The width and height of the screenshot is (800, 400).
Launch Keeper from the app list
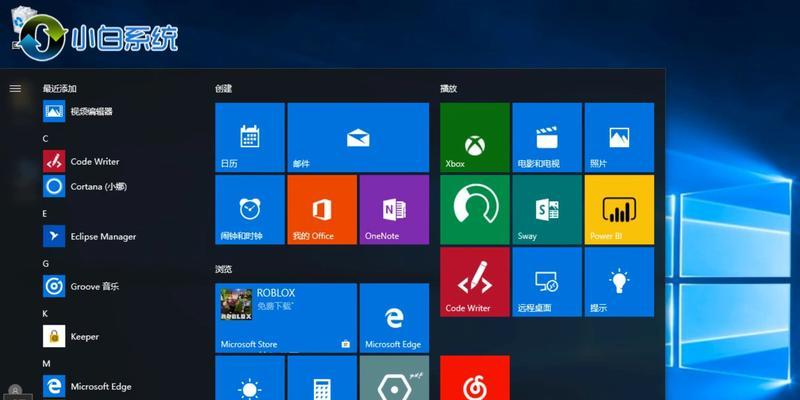click(x=71, y=336)
